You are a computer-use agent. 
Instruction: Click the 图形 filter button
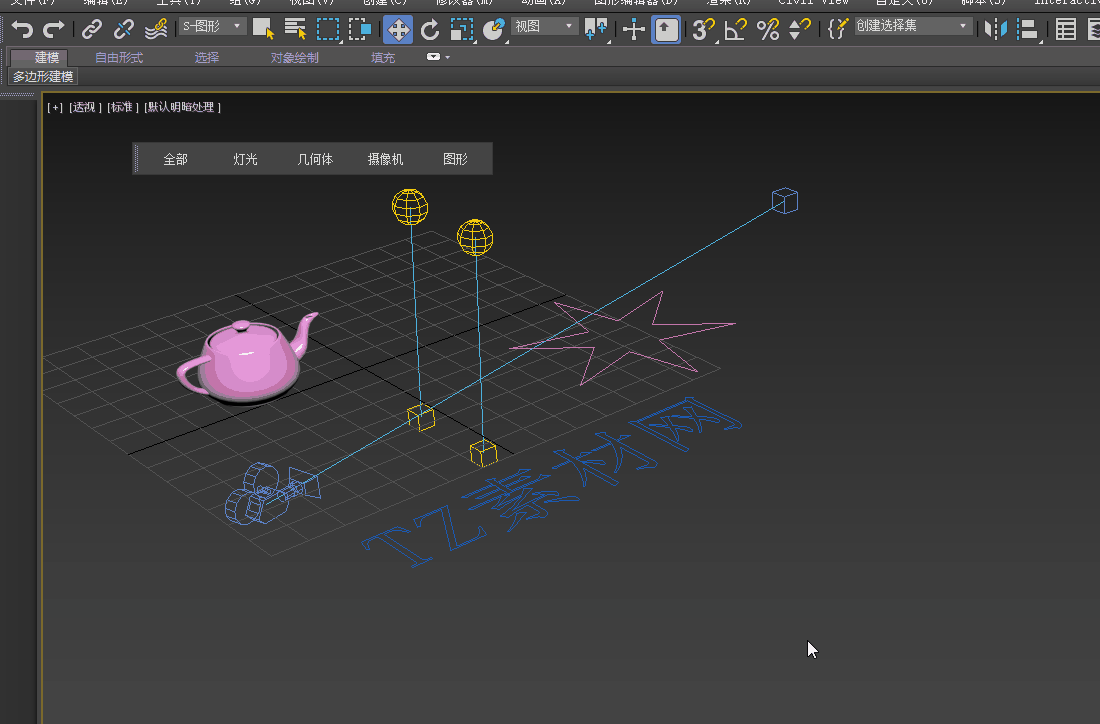455,159
